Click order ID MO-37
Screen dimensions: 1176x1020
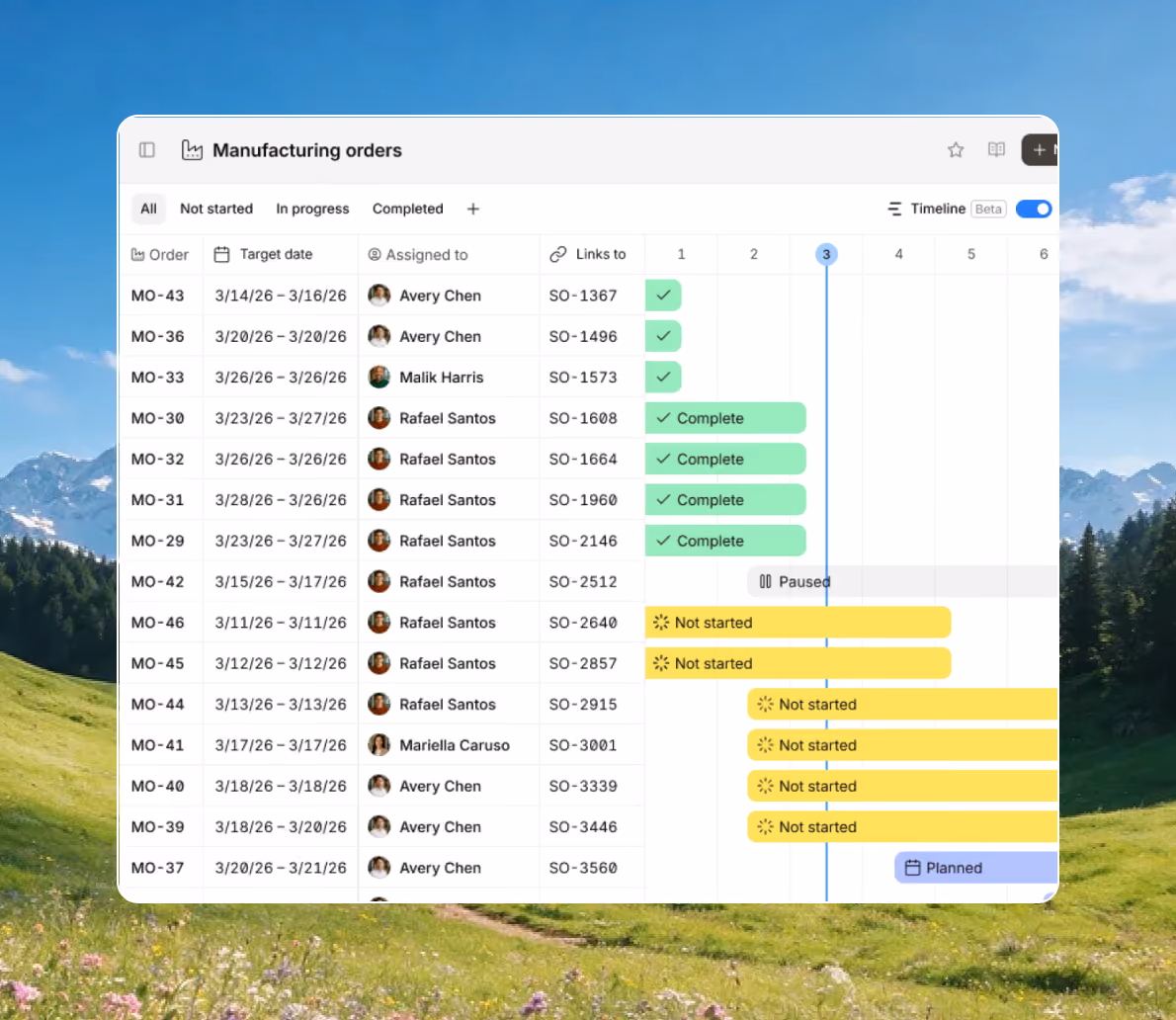pyautogui.click(x=157, y=868)
